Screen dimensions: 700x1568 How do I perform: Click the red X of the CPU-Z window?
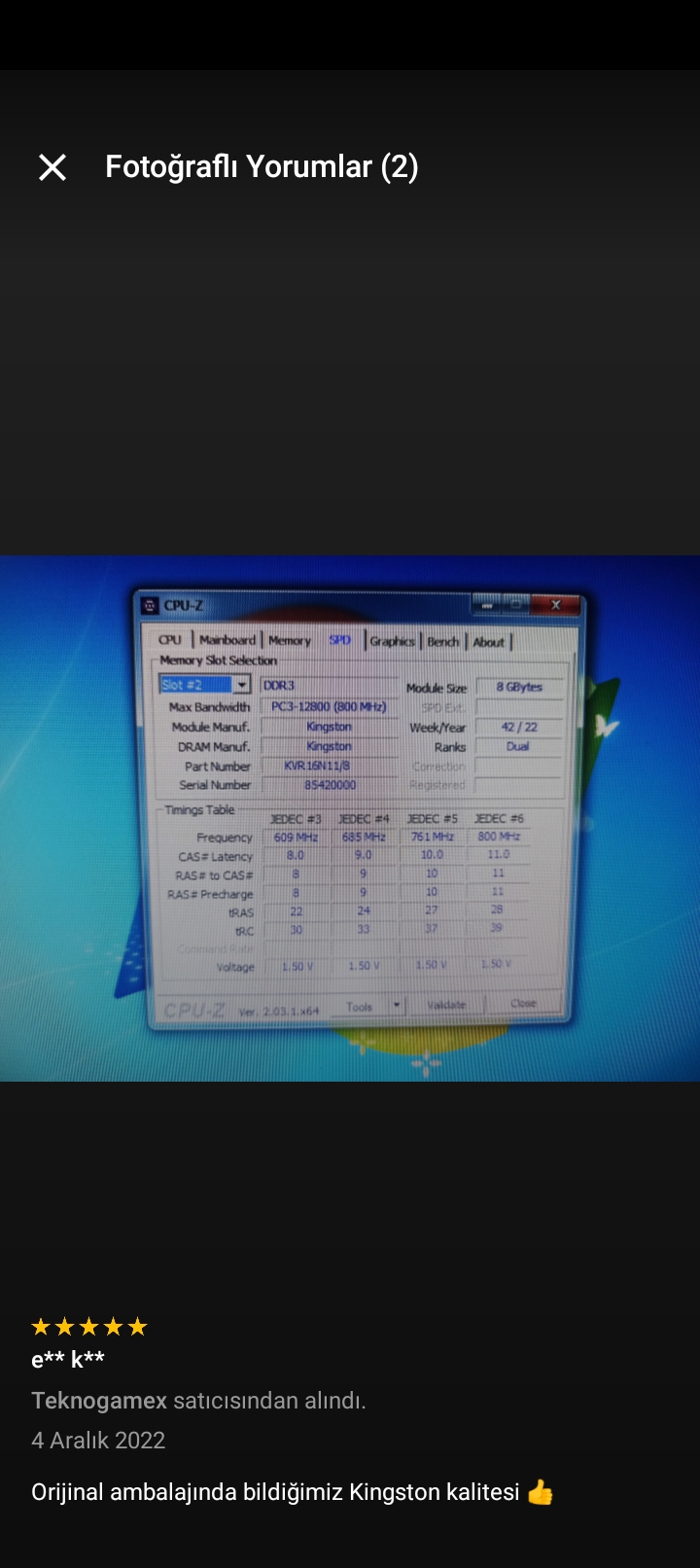click(x=555, y=605)
